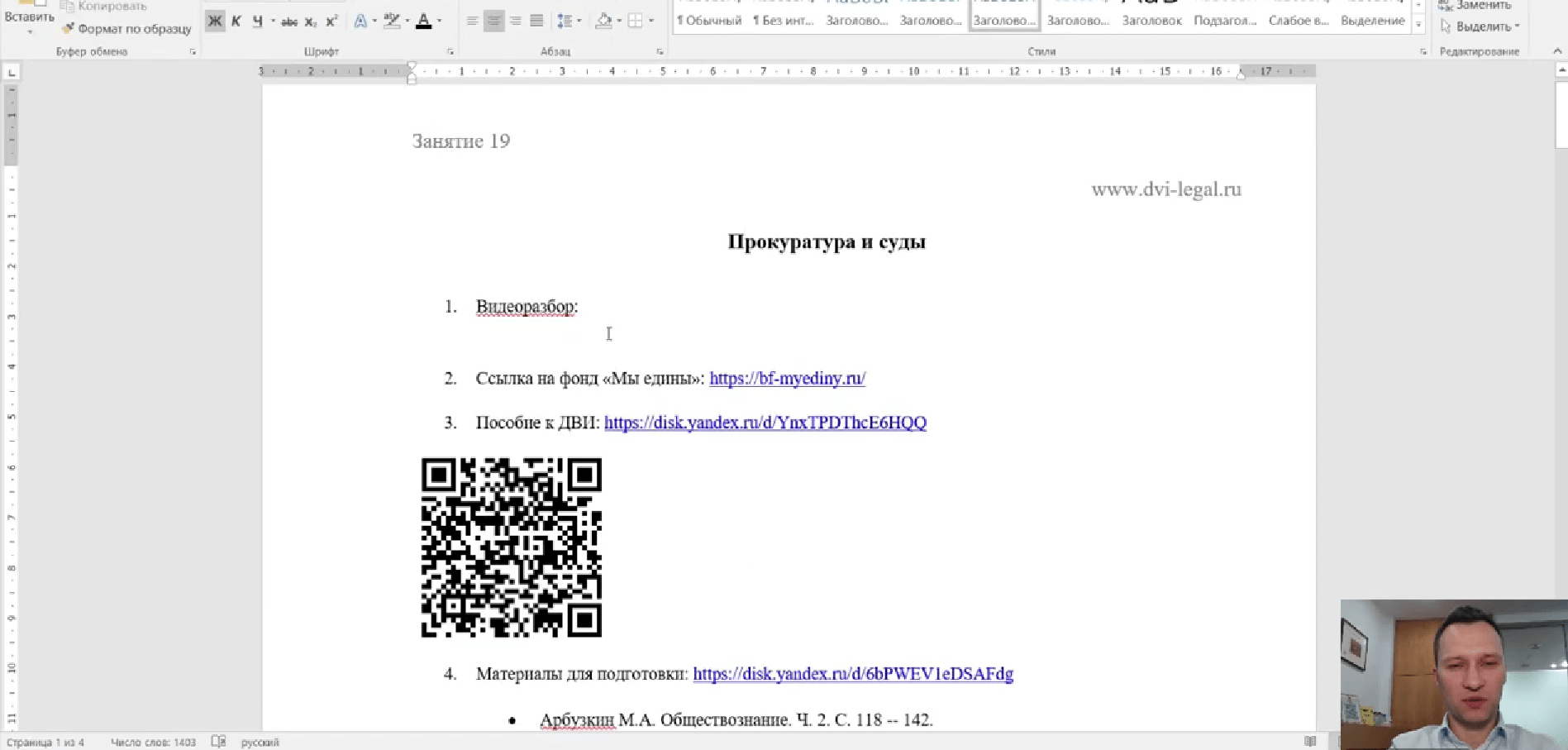The width and height of the screenshot is (1568, 750).
Task: Click Копировать to copy selection
Action: point(104,6)
